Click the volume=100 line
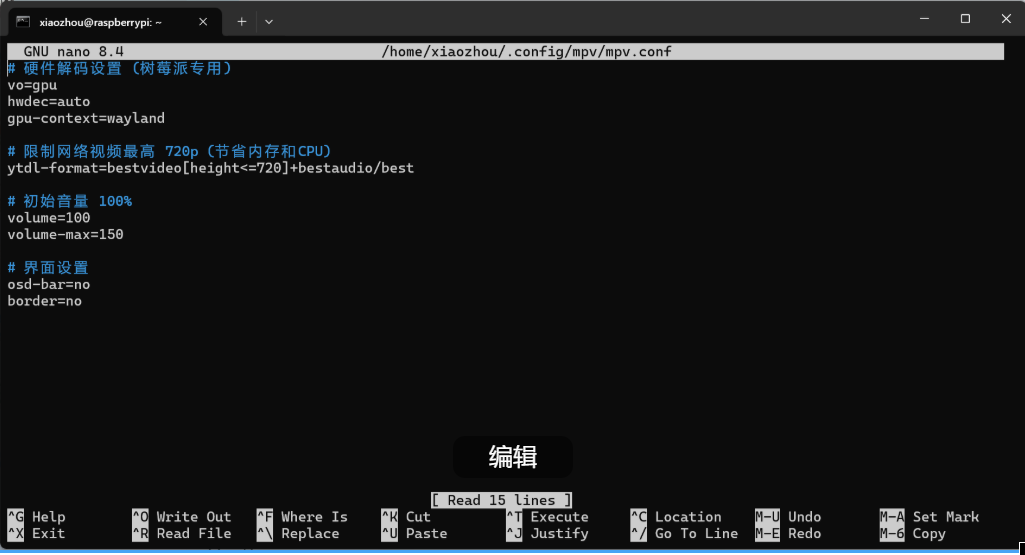 click(x=49, y=218)
